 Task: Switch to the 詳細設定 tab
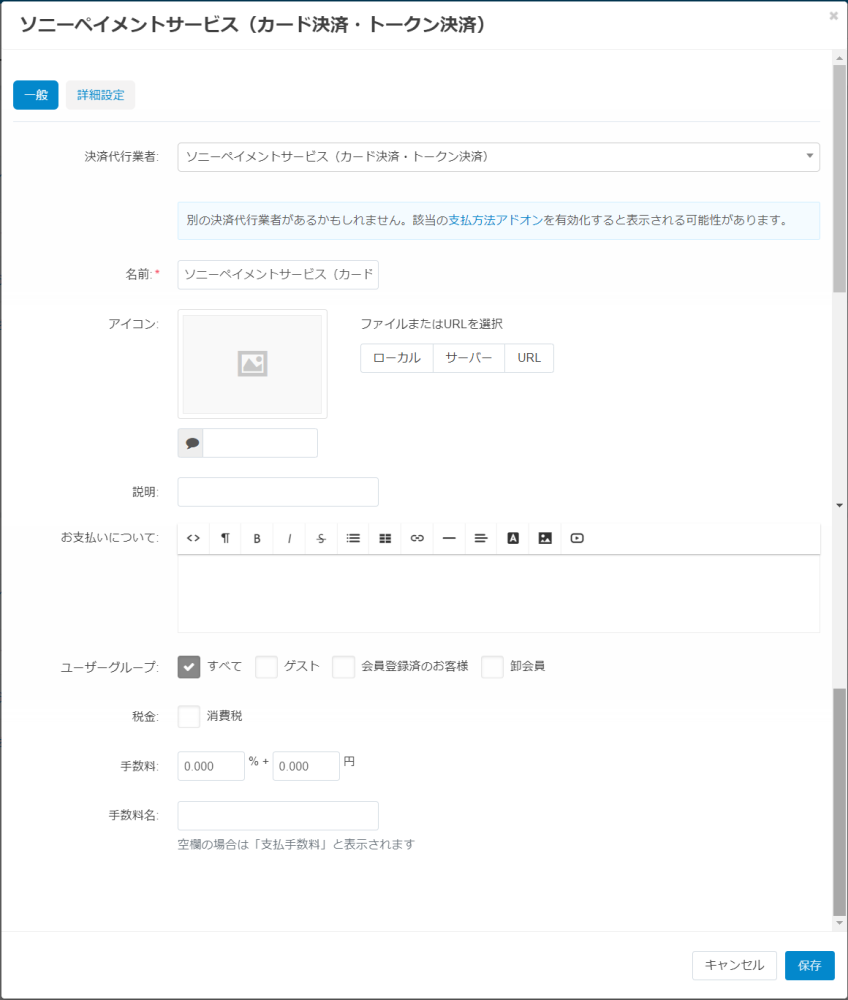pyautogui.click(x=101, y=95)
